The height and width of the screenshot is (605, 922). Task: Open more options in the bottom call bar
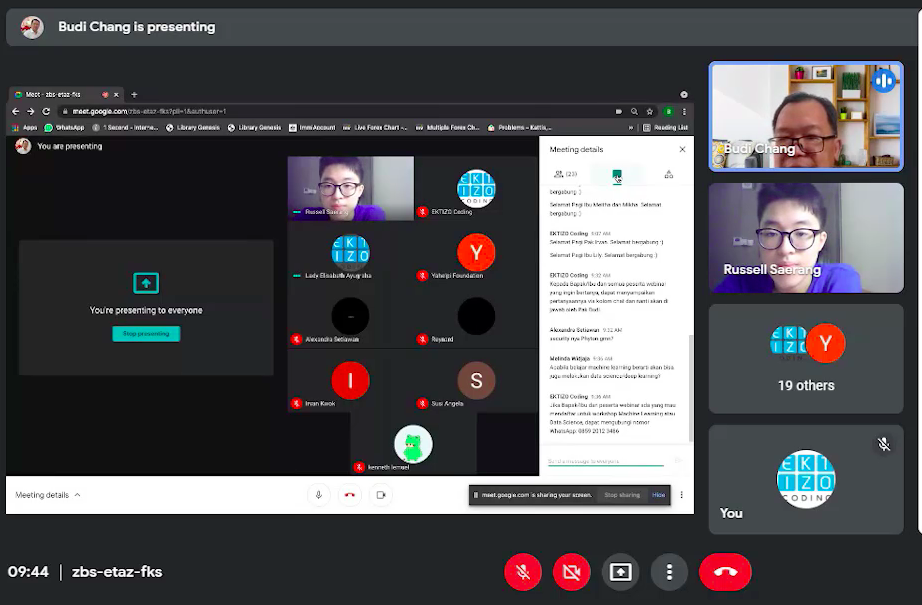[669, 571]
